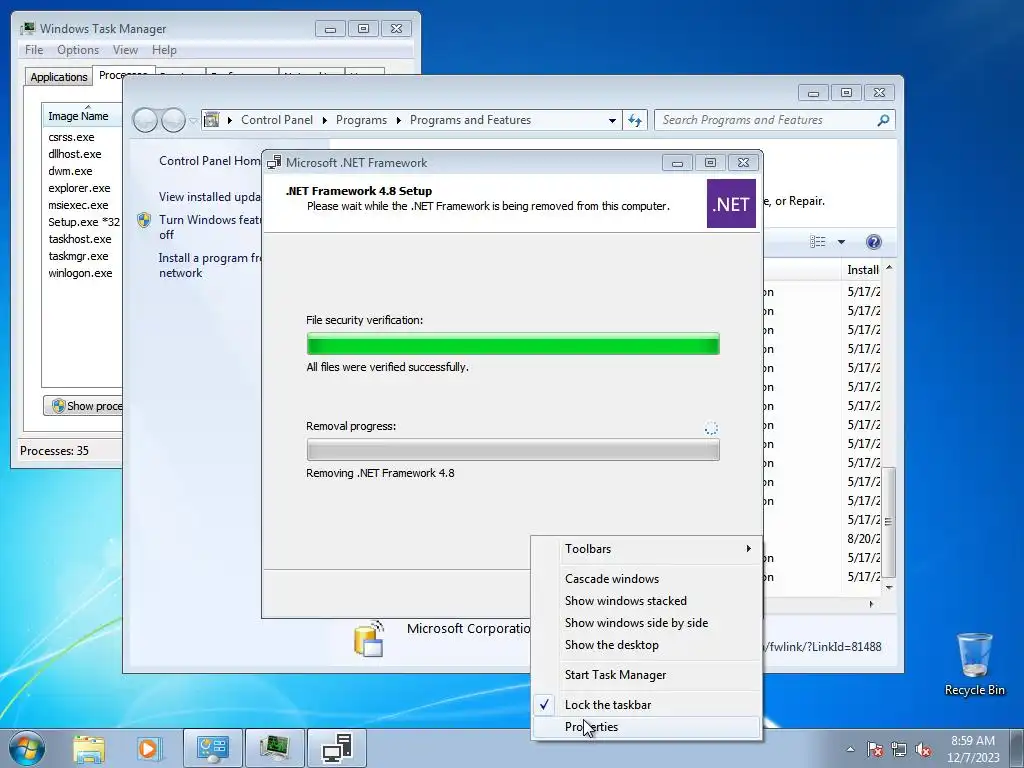Viewport: 1024px width, 768px height.
Task: Switch to the Control Panel taskbar button
Action: (x=213, y=748)
